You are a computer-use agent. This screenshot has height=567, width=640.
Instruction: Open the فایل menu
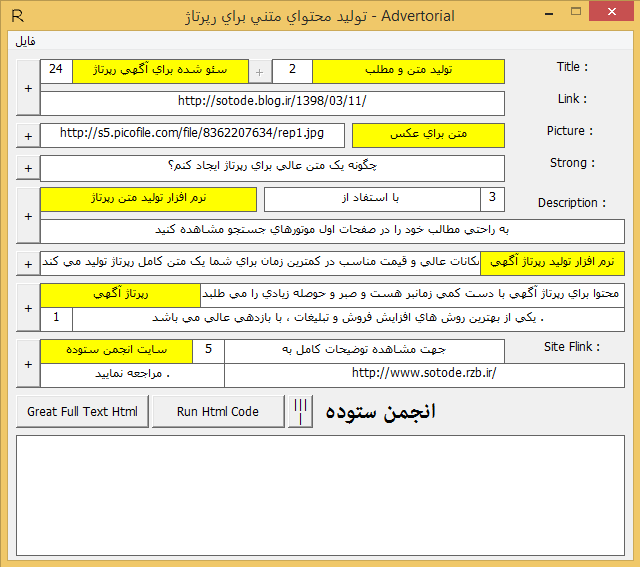click(25, 43)
